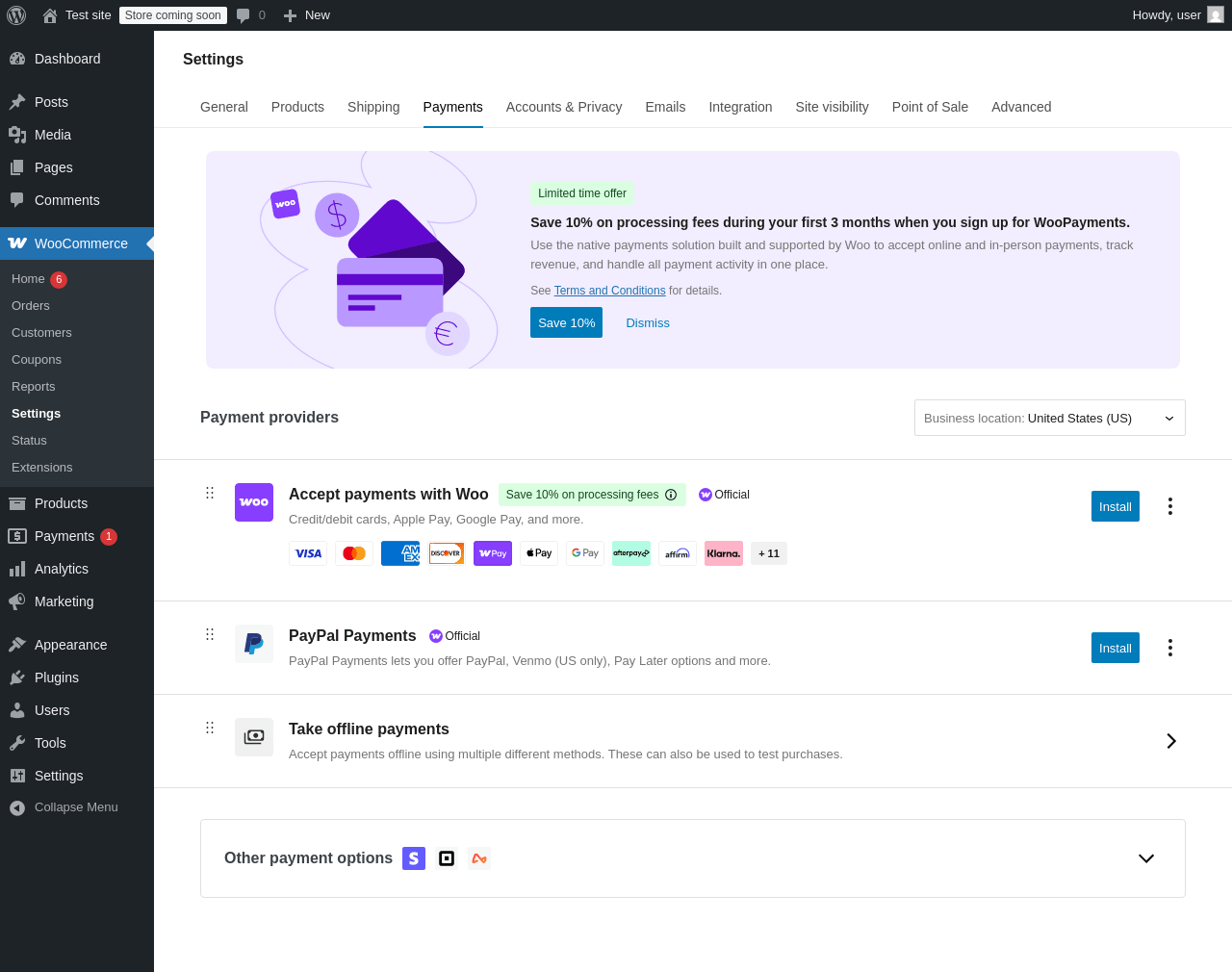Open Dashboard in the sidebar
Viewport: 1232px width, 972px height.
click(x=77, y=59)
